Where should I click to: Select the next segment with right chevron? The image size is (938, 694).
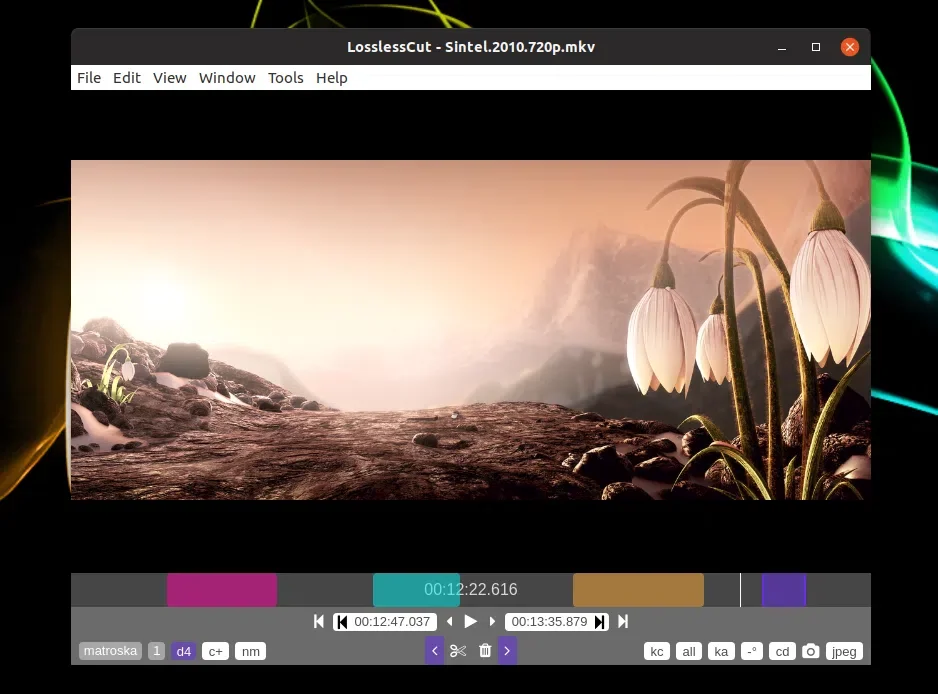coord(507,651)
